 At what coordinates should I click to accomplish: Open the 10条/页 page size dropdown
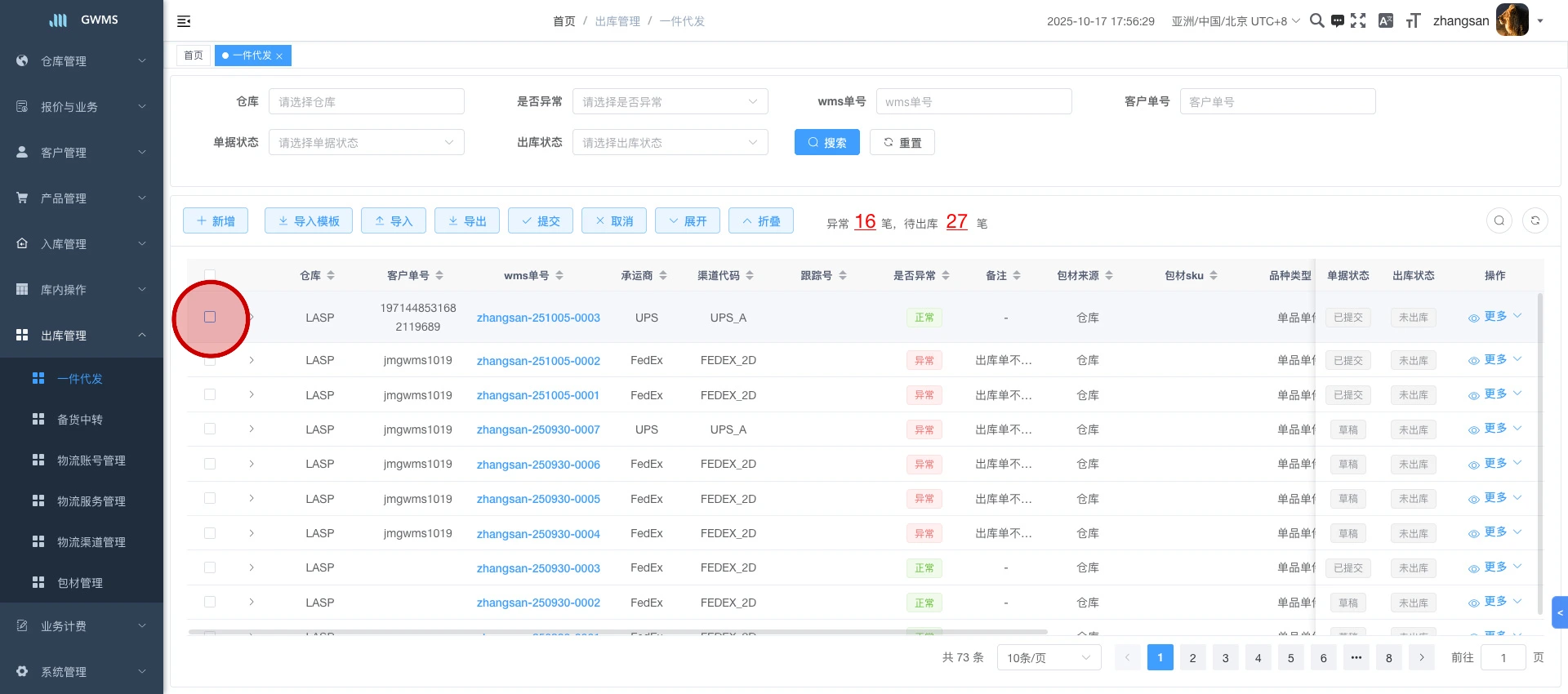1049,657
